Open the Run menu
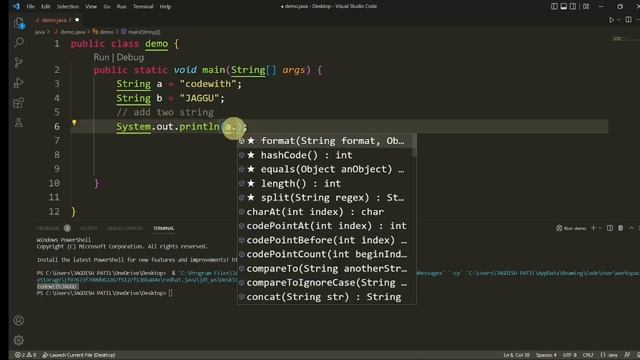 (x=122, y=7)
